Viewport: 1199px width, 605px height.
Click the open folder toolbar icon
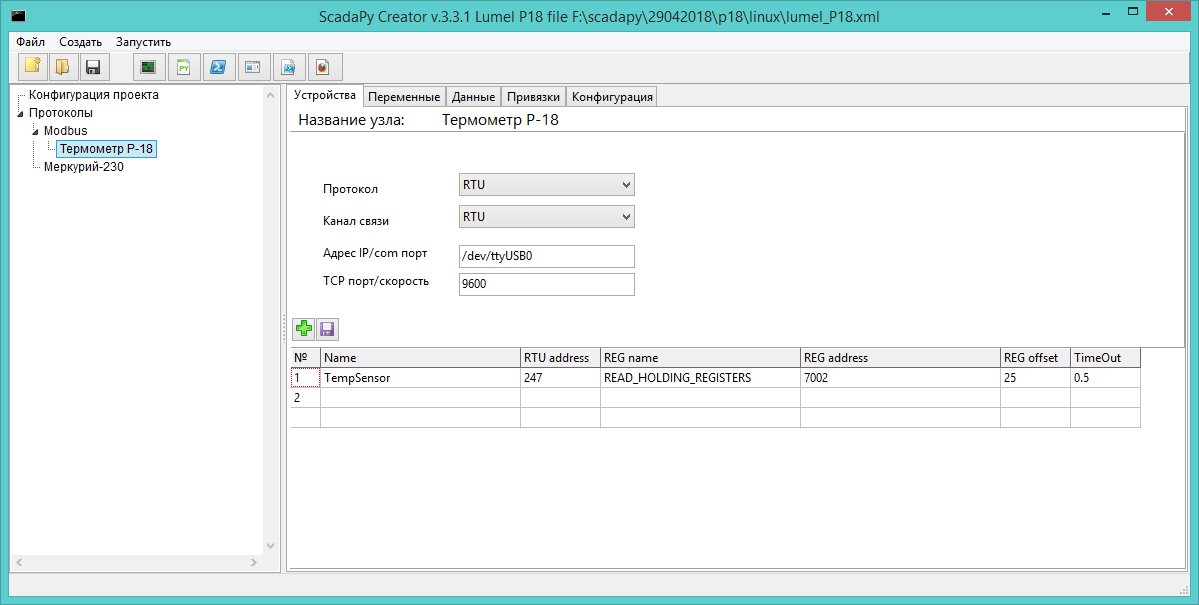coord(63,67)
